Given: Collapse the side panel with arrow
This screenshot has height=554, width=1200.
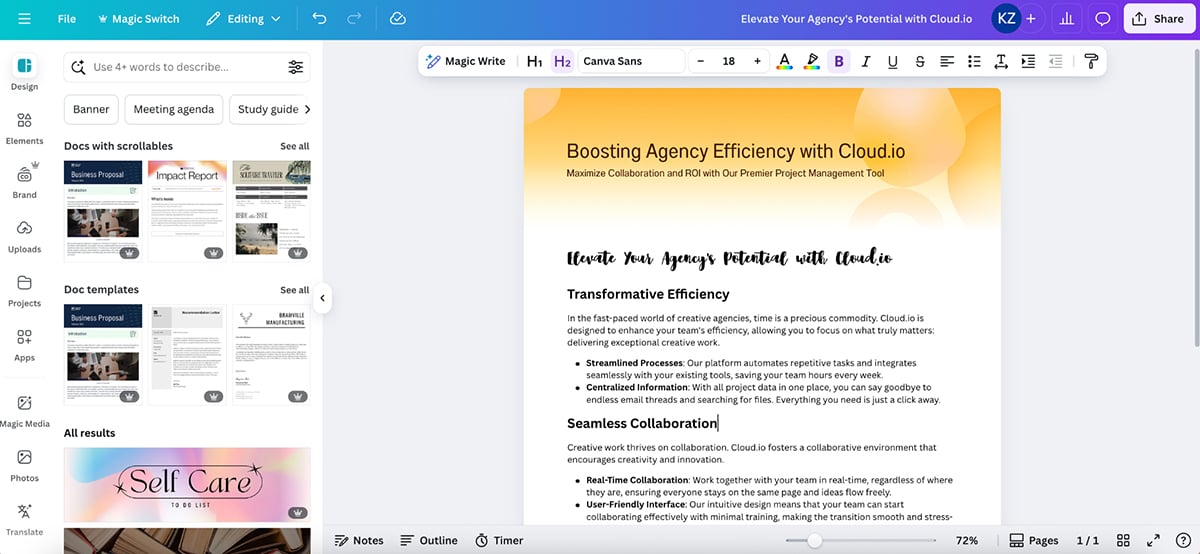Looking at the screenshot, I should pyautogui.click(x=322, y=297).
